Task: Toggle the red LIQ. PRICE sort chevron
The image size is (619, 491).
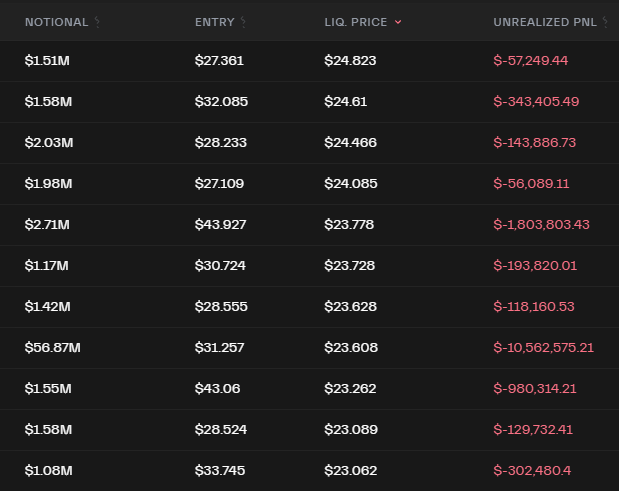Action: tap(398, 22)
